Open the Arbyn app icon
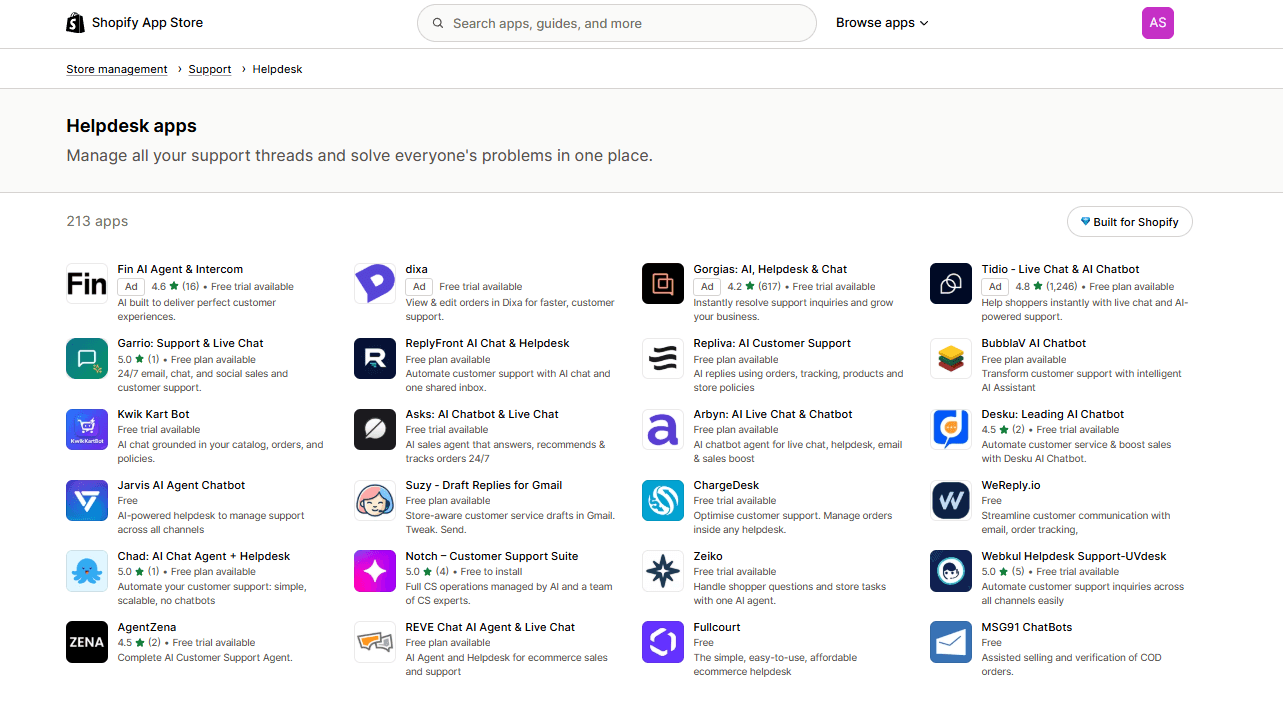Image resolution: width=1283 pixels, height=701 pixels. tap(663, 429)
